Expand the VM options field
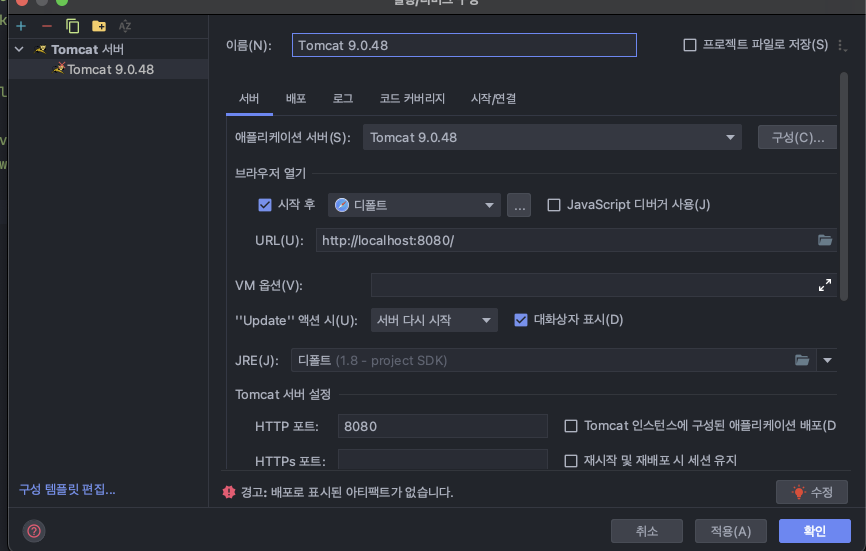This screenshot has height=551, width=866. click(x=825, y=285)
